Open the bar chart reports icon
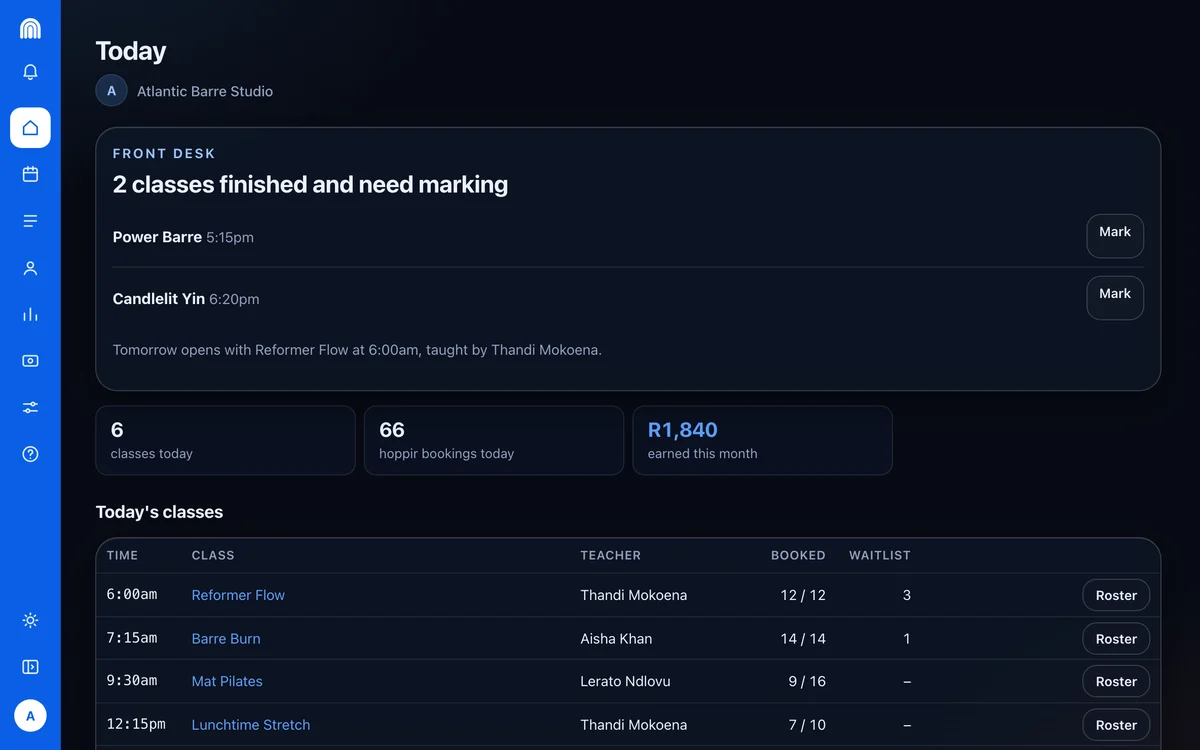 pos(30,314)
